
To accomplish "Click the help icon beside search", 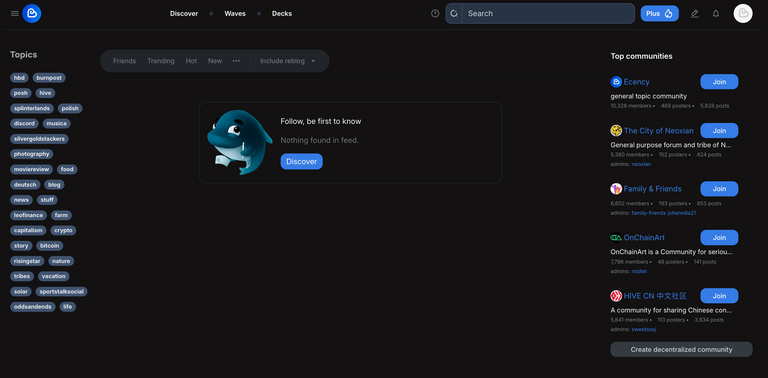I will 435,14.
